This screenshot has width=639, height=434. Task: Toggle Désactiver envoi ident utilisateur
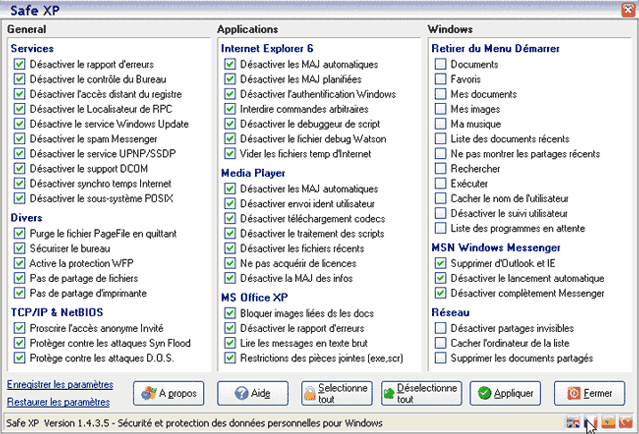tap(230, 203)
